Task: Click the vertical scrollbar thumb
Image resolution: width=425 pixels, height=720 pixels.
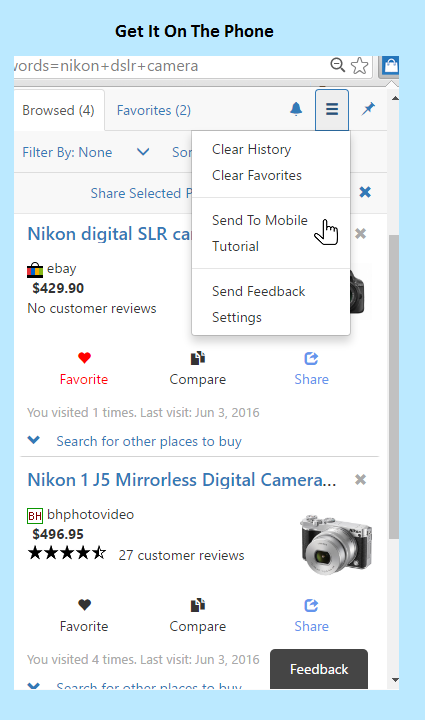Action: pyautogui.click(x=394, y=387)
